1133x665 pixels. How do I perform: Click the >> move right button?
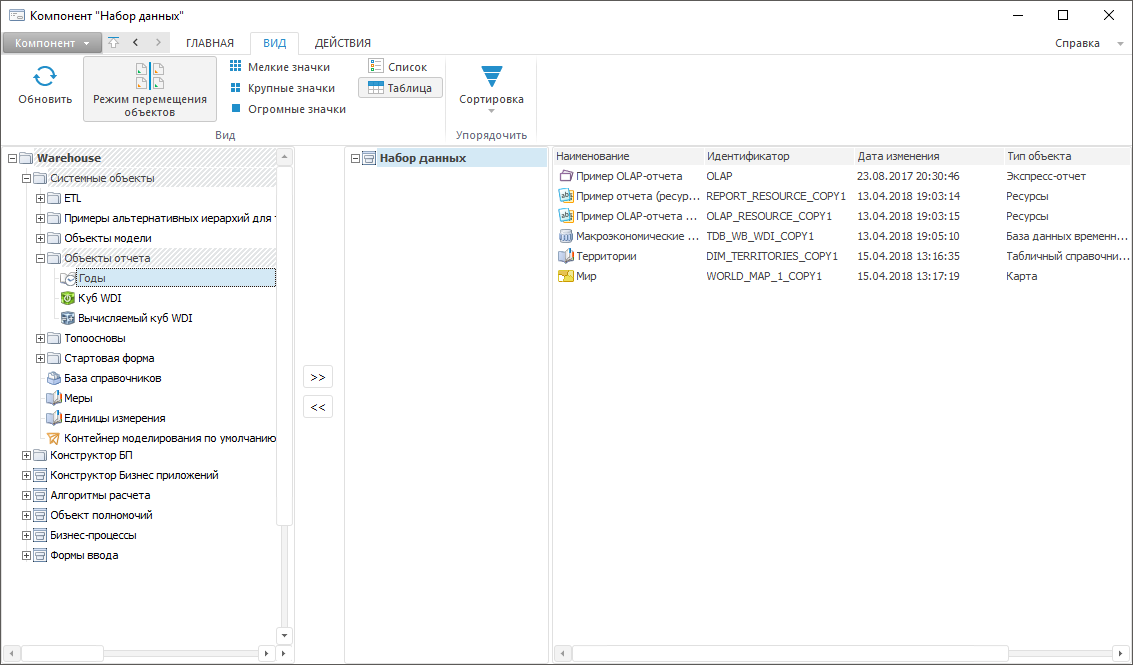point(318,377)
